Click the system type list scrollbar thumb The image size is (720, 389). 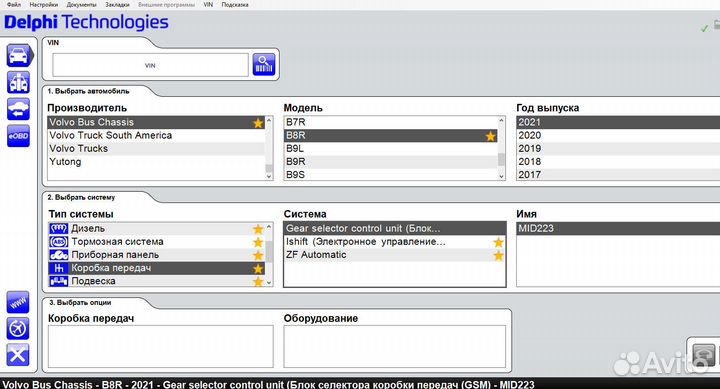(x=269, y=251)
